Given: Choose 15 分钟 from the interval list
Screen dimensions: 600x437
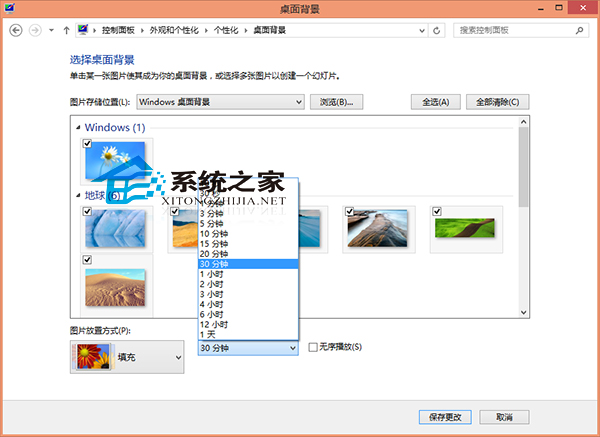Looking at the screenshot, I should [x=248, y=244].
